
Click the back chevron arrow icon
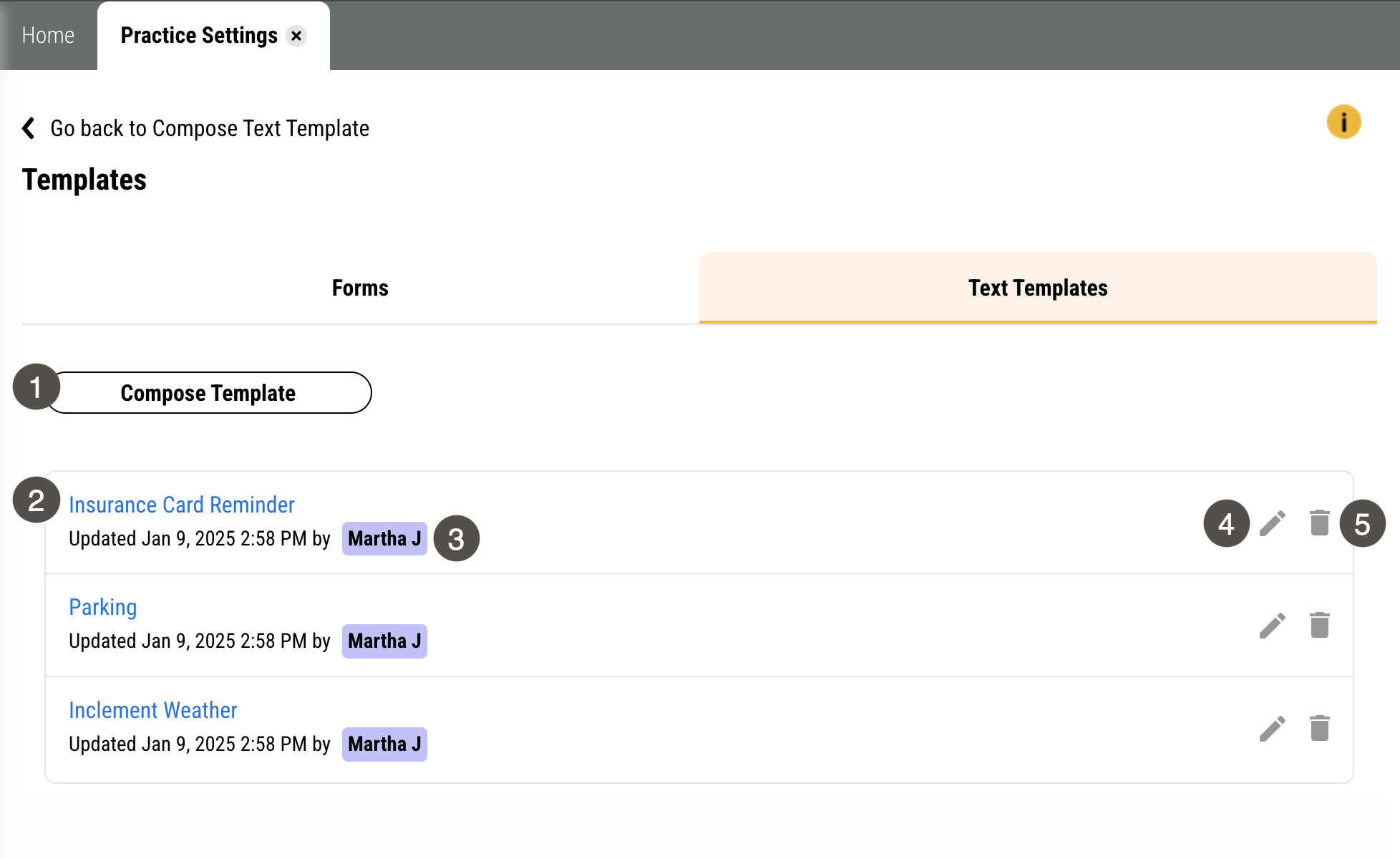coord(29,128)
